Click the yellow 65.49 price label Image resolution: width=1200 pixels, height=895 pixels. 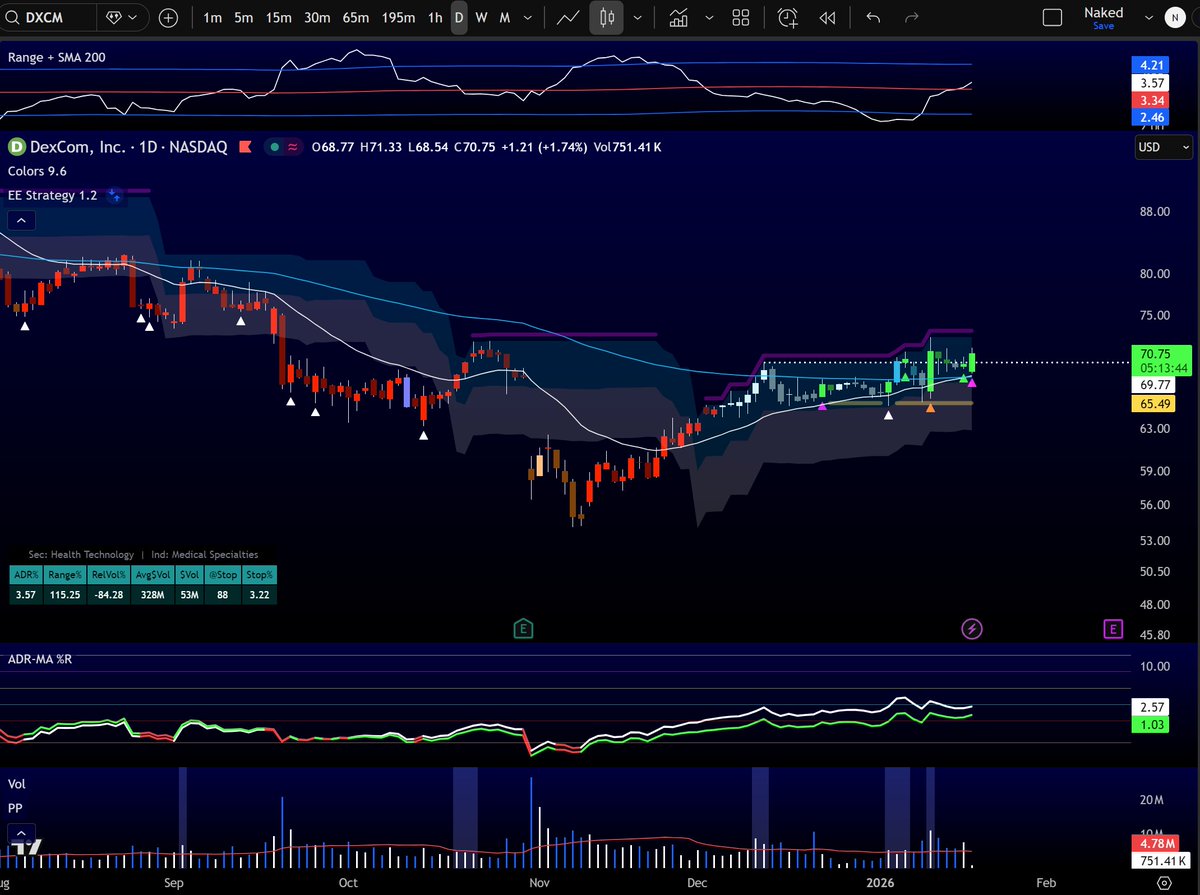1155,404
